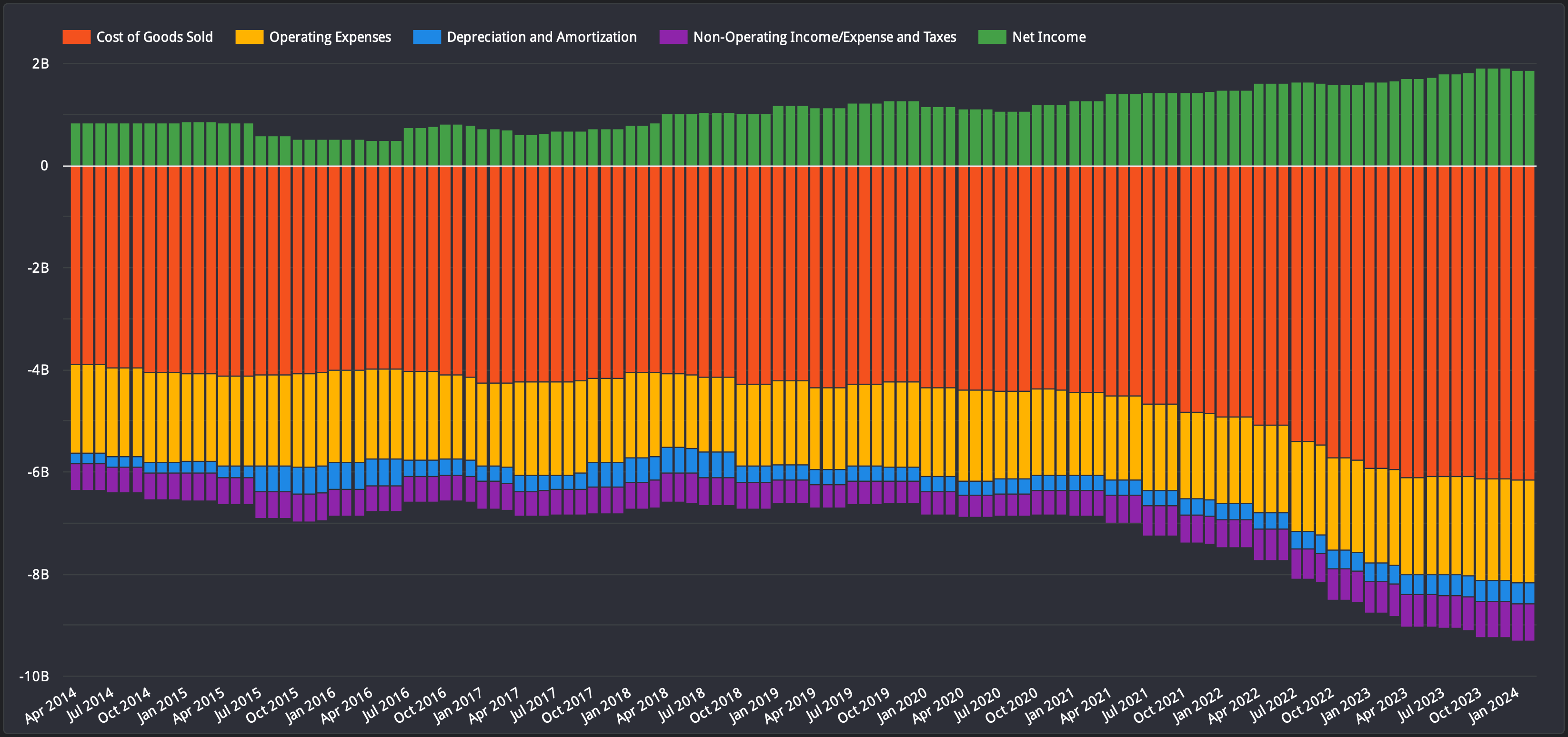Toggle Net Income series label
Image resolution: width=1568 pixels, height=737 pixels.
tap(1049, 37)
